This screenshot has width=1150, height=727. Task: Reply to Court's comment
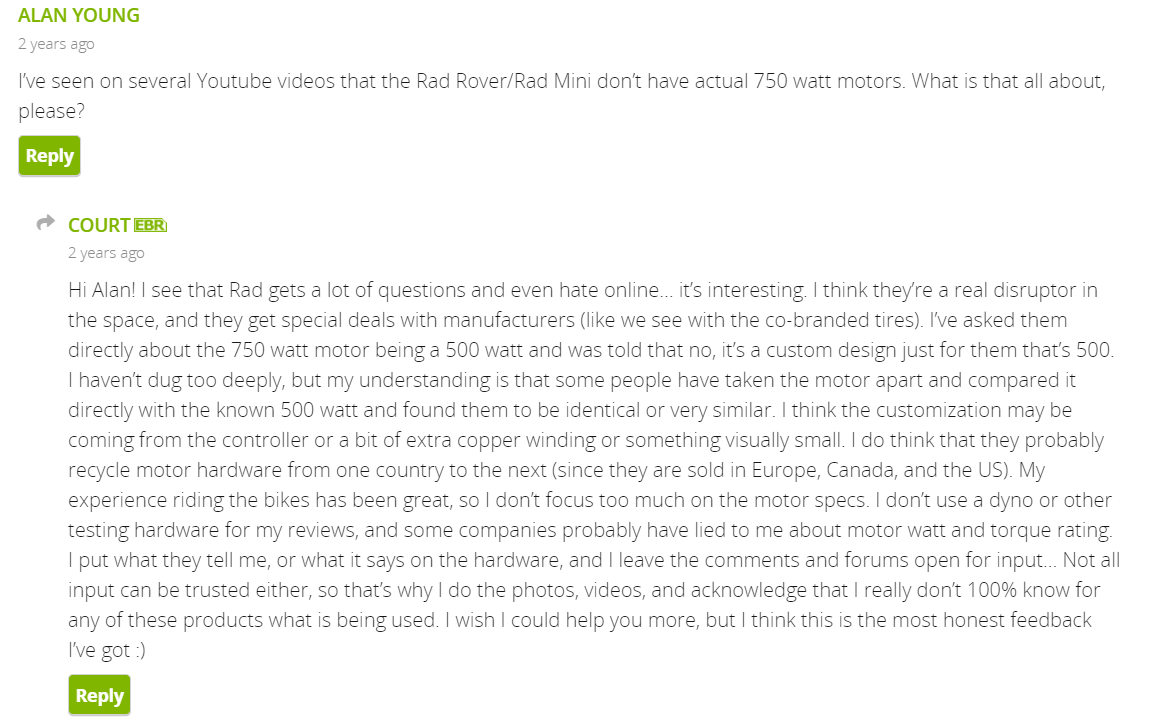point(99,695)
